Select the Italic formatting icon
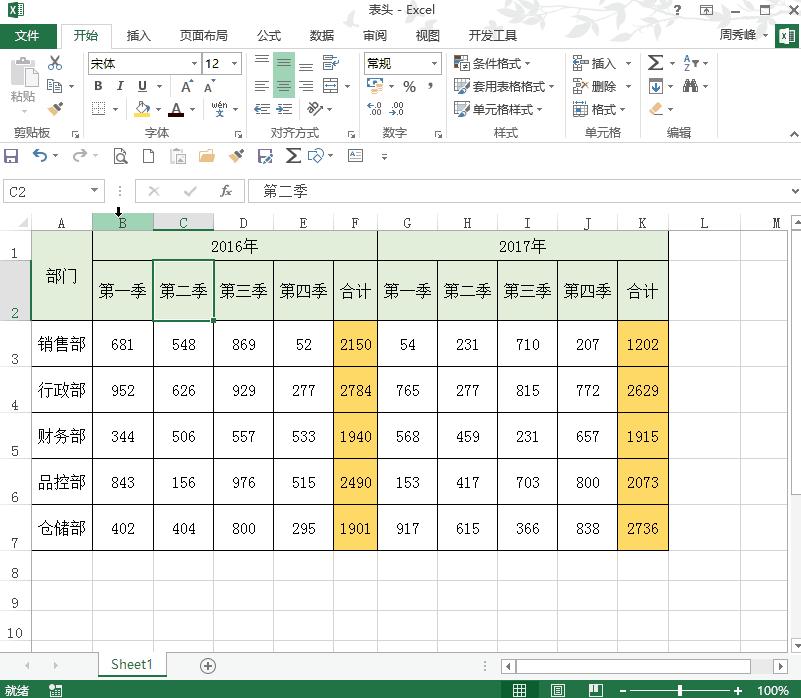 (120, 86)
